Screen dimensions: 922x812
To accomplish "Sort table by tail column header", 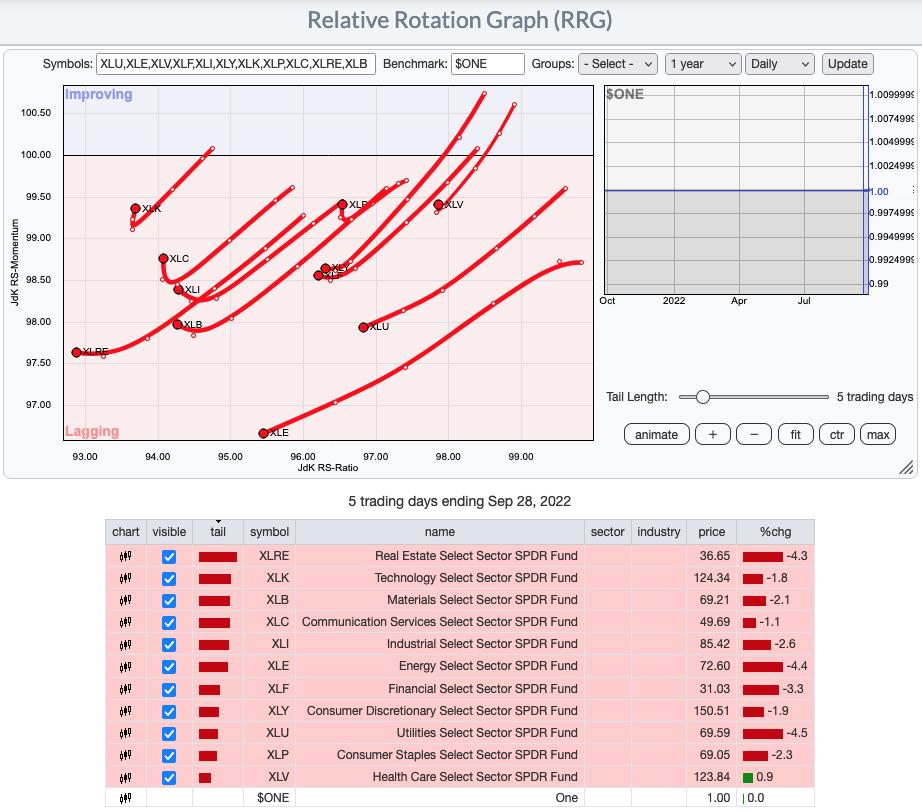I will 218,532.
